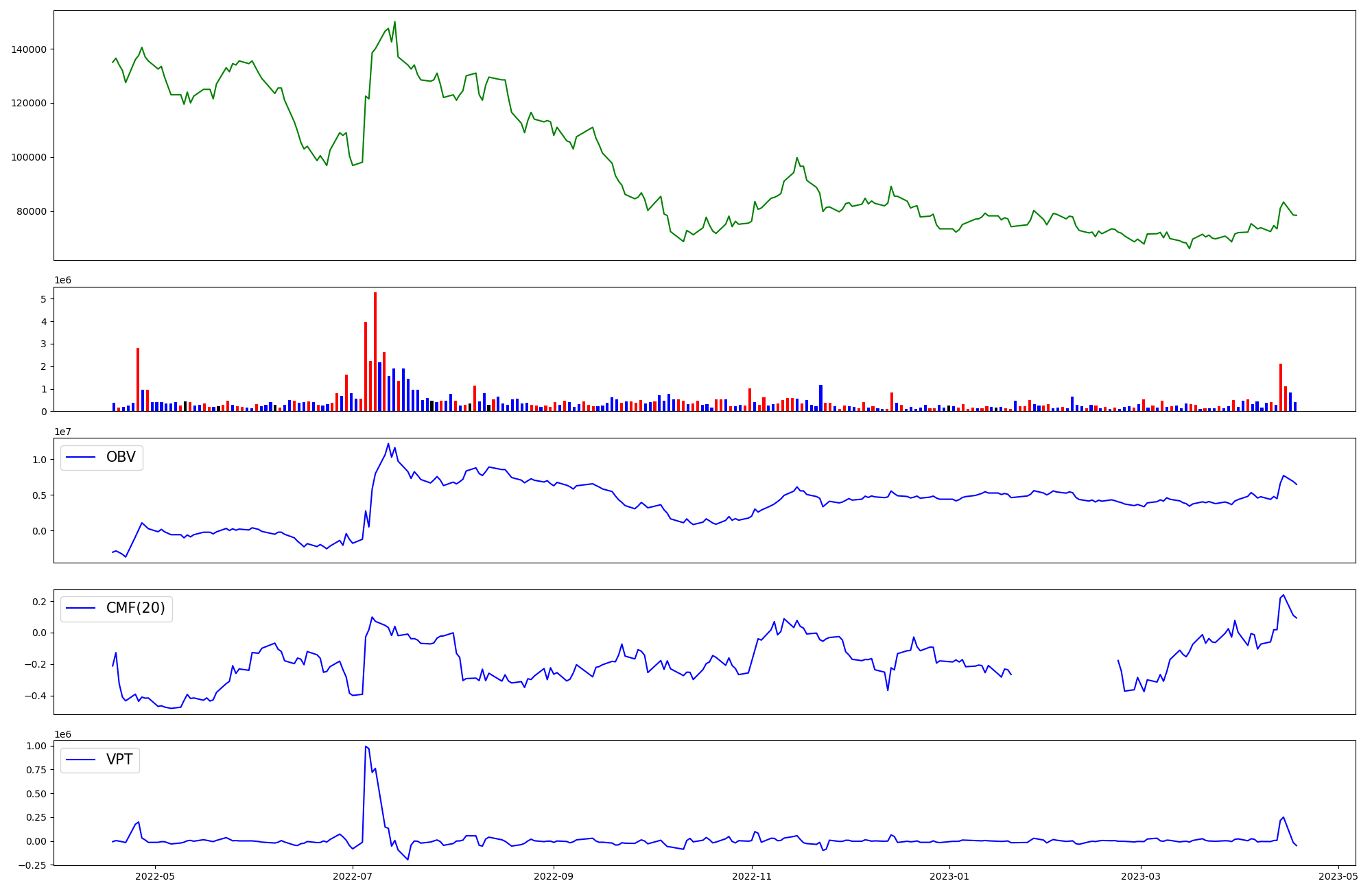This screenshot has width=1372, height=892.
Task: Click the price line peak near 150000
Action: [394, 22]
